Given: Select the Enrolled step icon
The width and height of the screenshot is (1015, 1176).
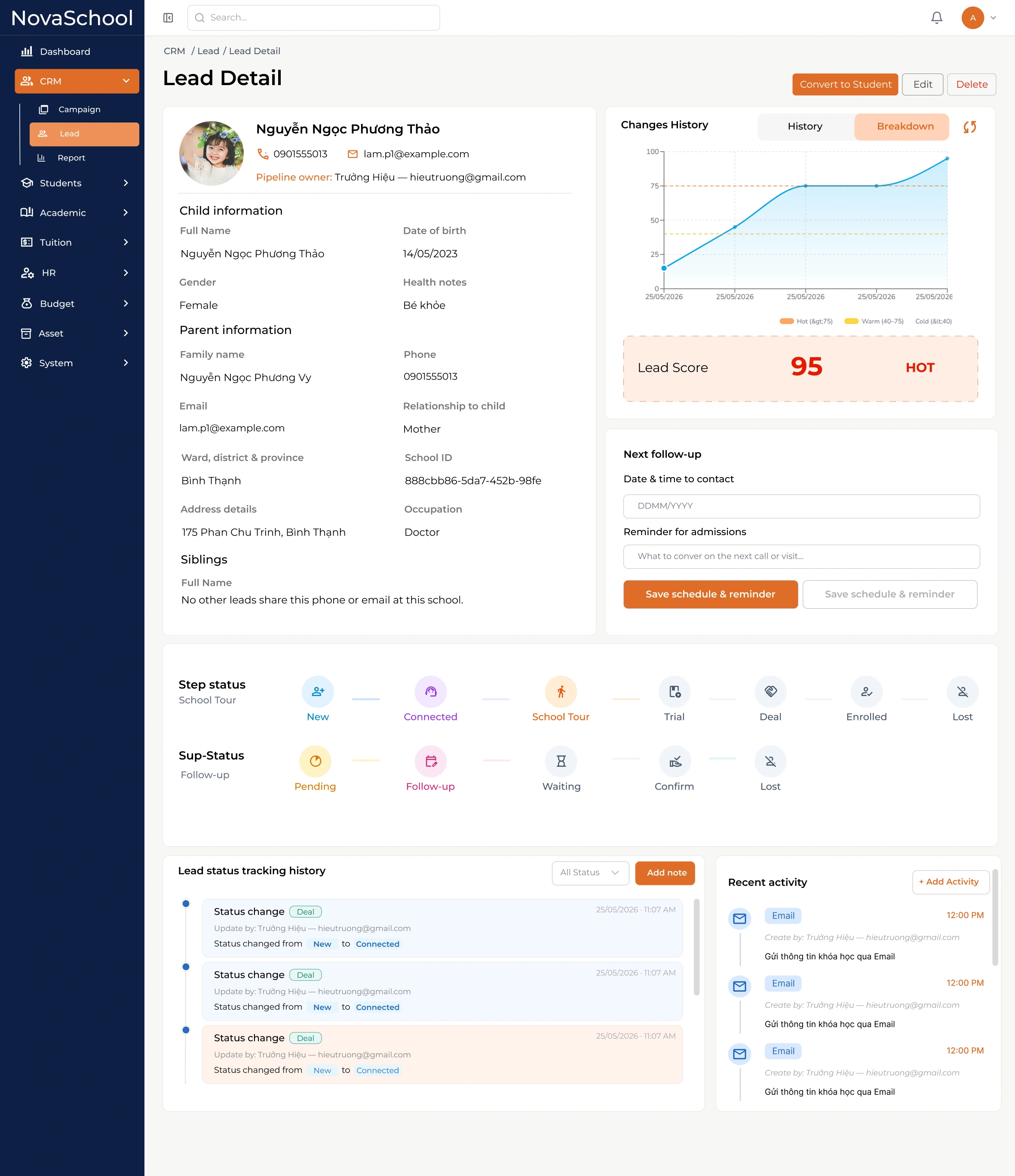Looking at the screenshot, I should click(x=866, y=691).
